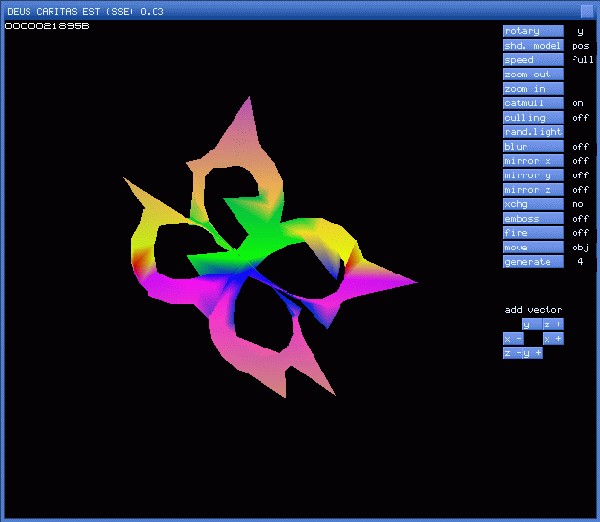Randomize lighting with rand.light
This screenshot has height=522, width=600.
coord(533,132)
